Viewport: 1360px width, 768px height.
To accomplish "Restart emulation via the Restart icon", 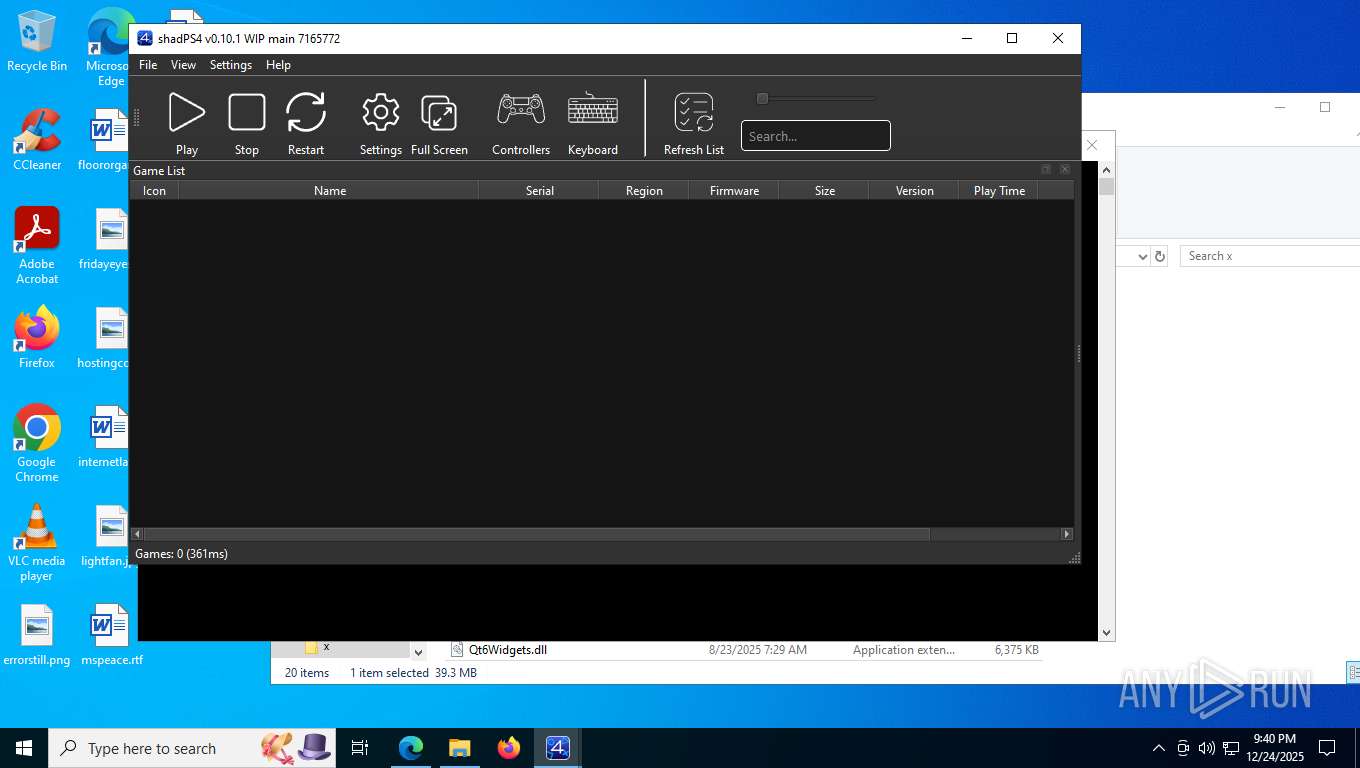I will click(x=306, y=113).
